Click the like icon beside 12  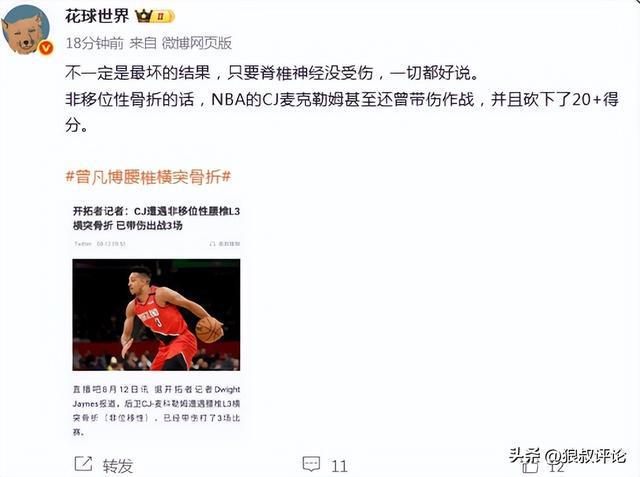pos(530,465)
